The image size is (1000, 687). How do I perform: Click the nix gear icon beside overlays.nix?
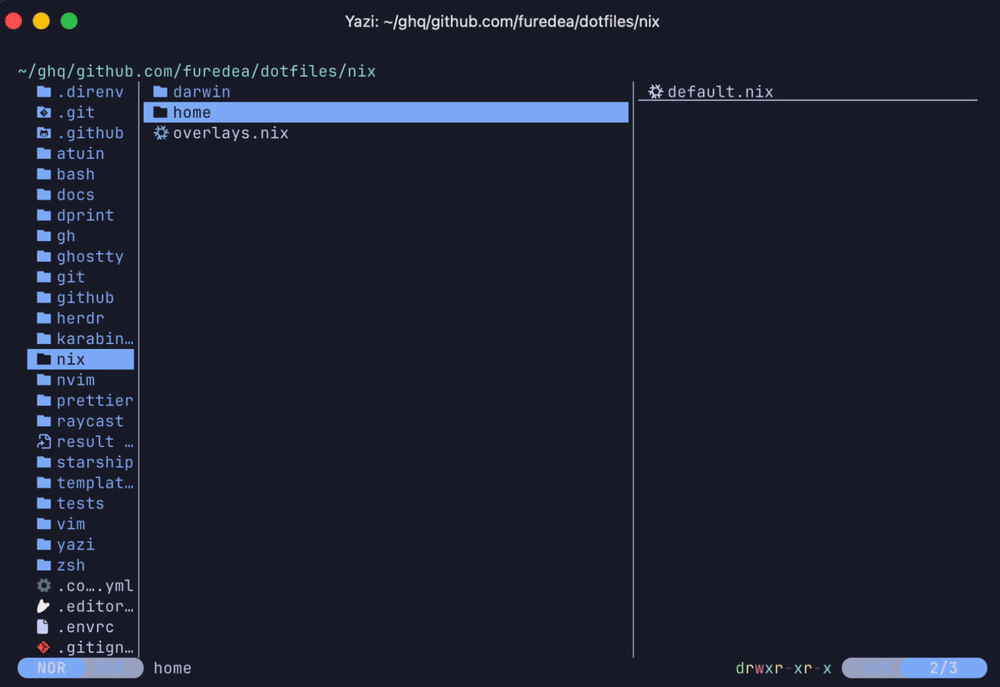pos(161,133)
